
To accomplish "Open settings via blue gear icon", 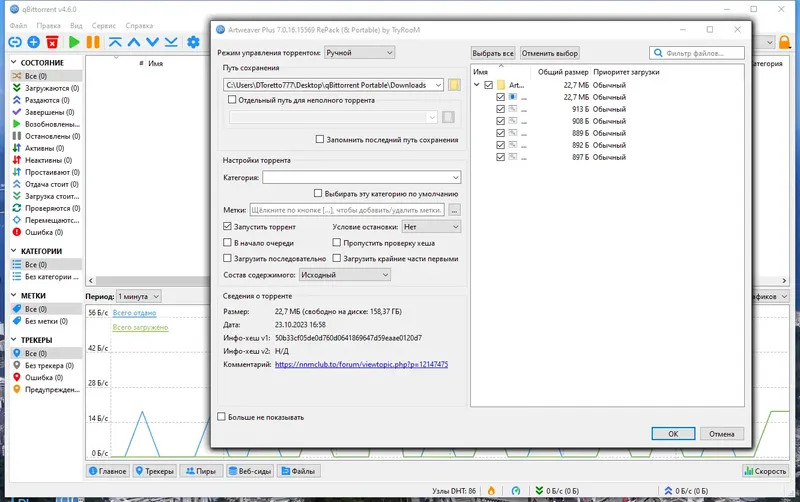I will (193, 42).
